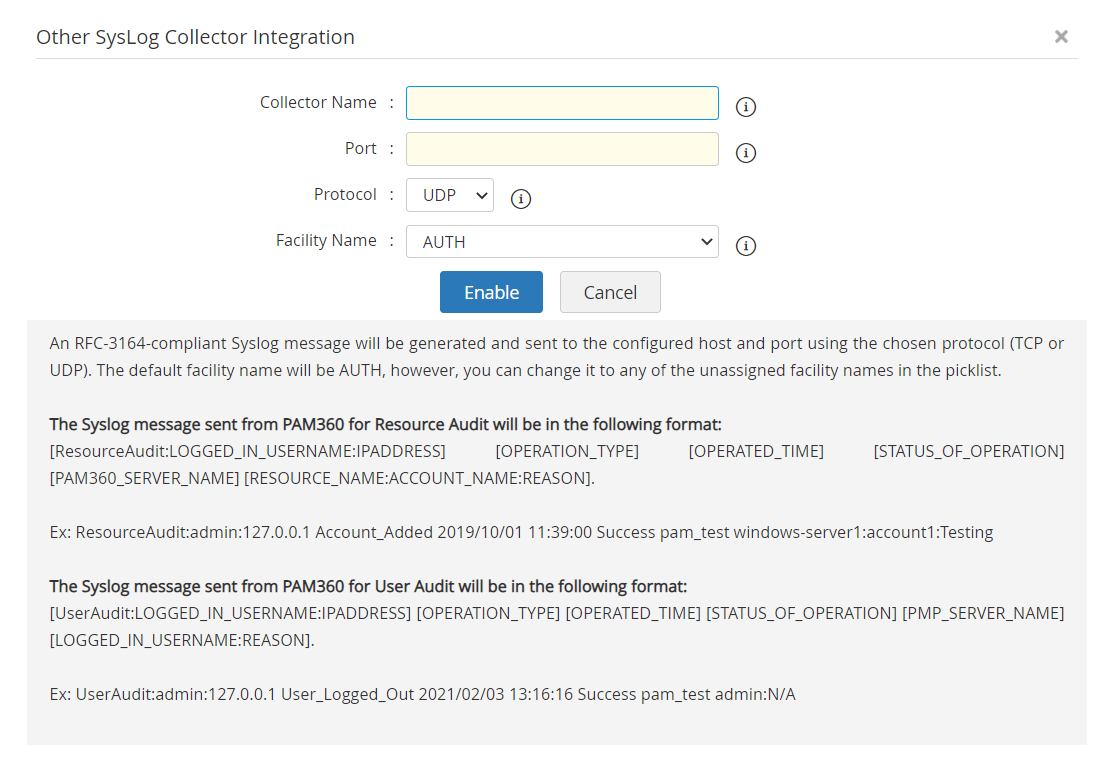This screenshot has width=1117, height=764.
Task: Click the info icon beside Port field
Action: pos(746,153)
